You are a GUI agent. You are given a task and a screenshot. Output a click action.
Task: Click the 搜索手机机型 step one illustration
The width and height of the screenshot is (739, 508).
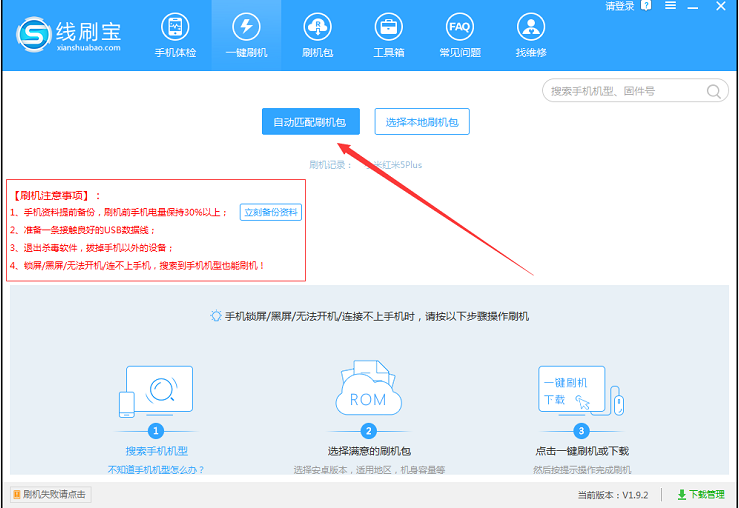[x=156, y=392]
